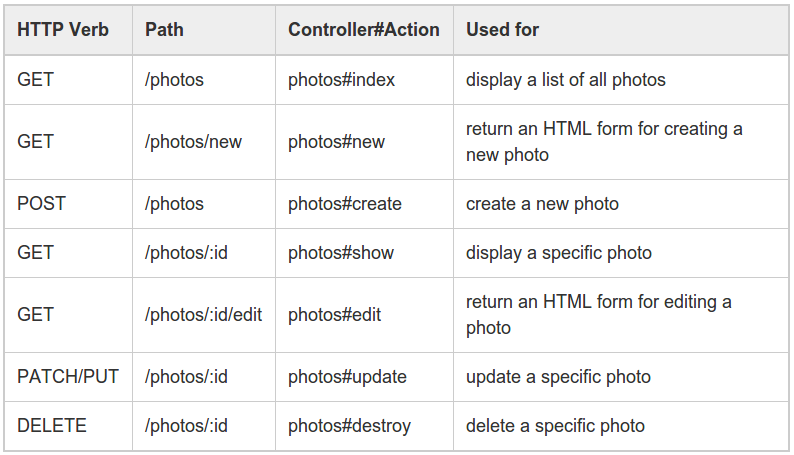The height and width of the screenshot is (455, 794).
Task: Click the POST verb cell
Action: 41,204
